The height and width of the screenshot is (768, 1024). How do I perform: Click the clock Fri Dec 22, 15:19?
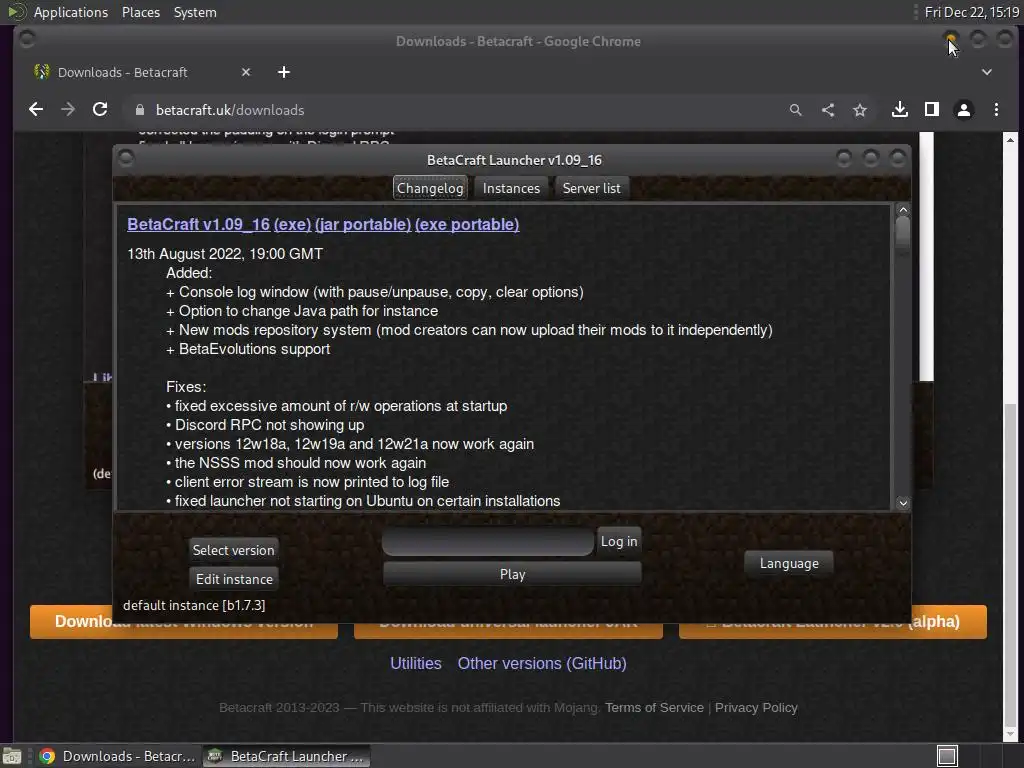(972, 12)
